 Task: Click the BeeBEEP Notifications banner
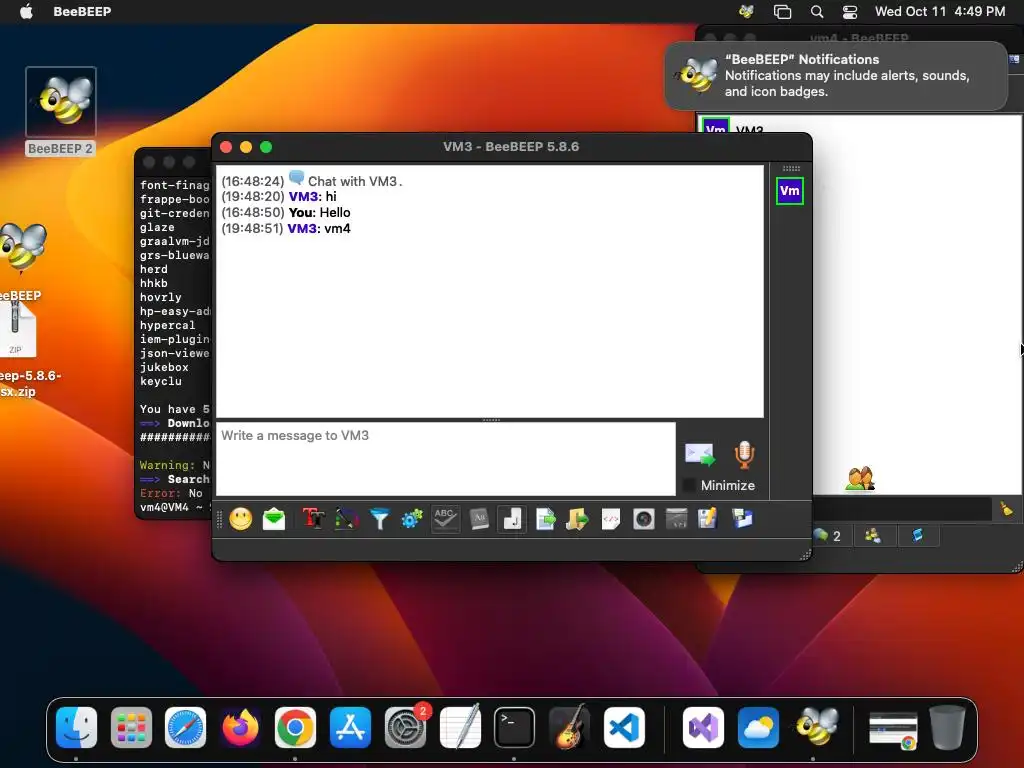(x=836, y=76)
